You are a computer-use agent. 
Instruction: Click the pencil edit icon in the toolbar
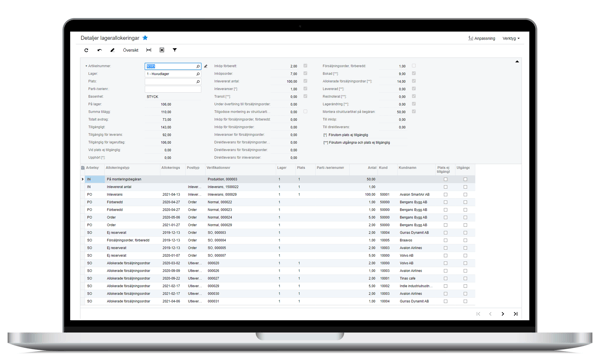click(112, 50)
